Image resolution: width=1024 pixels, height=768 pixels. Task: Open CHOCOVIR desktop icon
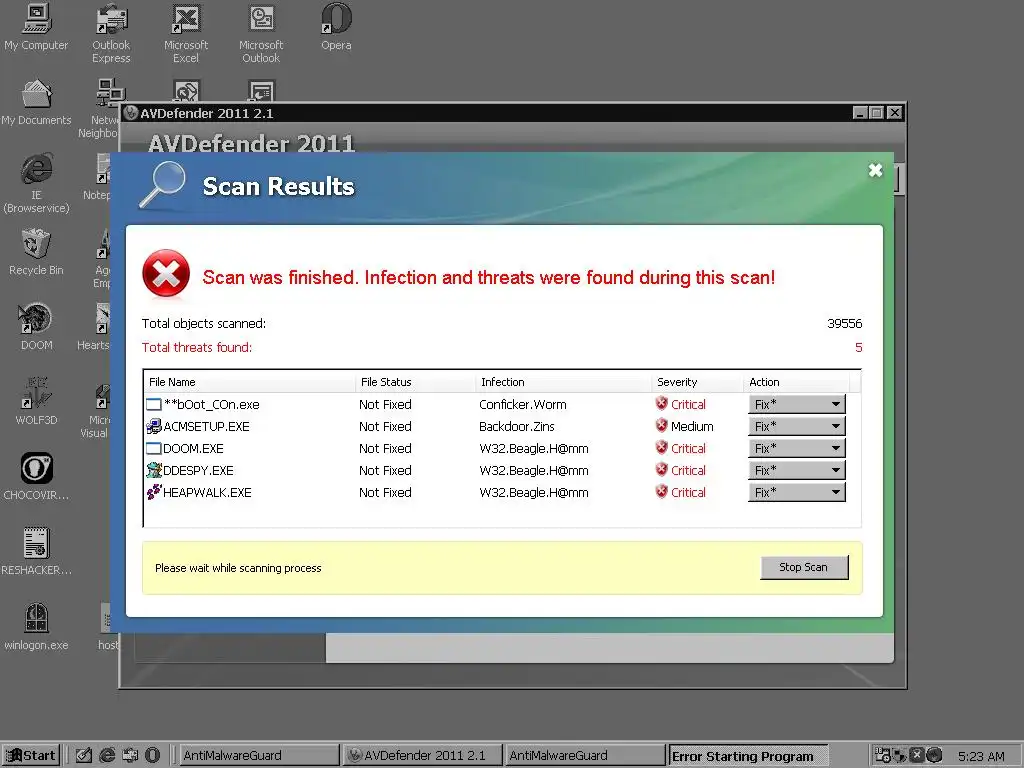click(x=36, y=477)
